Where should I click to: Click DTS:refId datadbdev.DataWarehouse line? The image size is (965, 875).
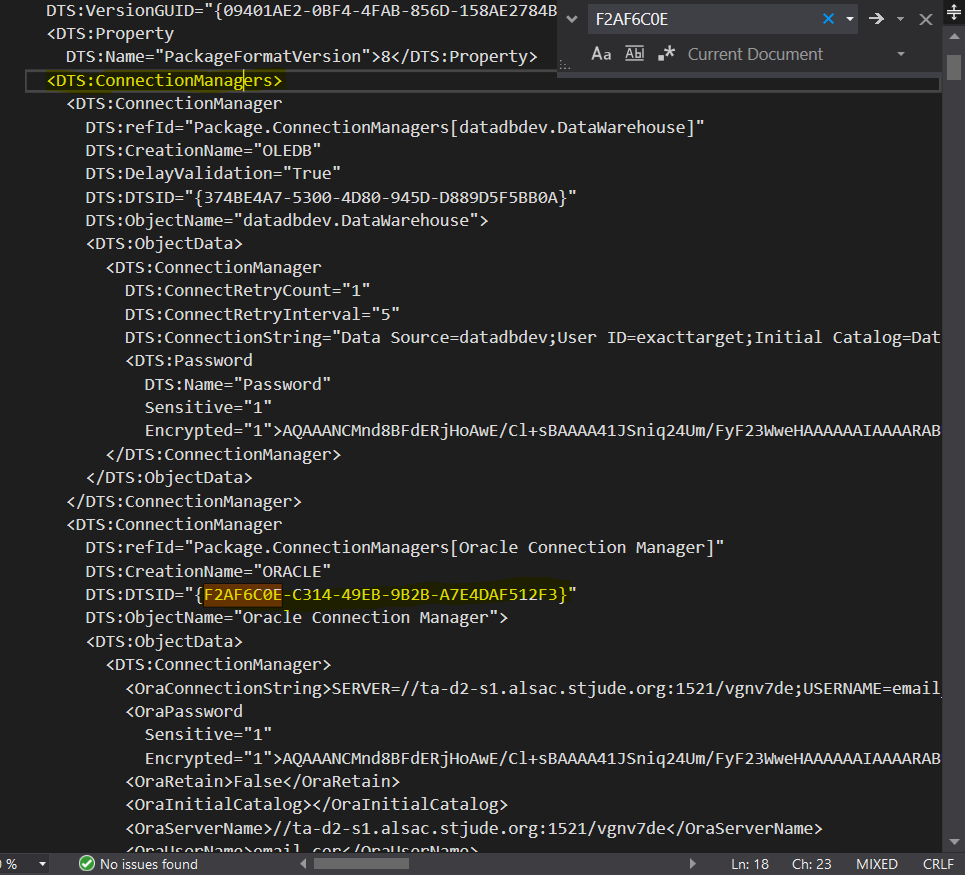coord(395,127)
